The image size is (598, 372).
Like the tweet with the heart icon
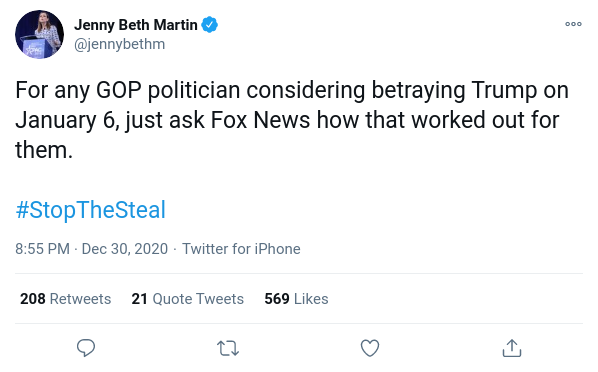coord(370,348)
